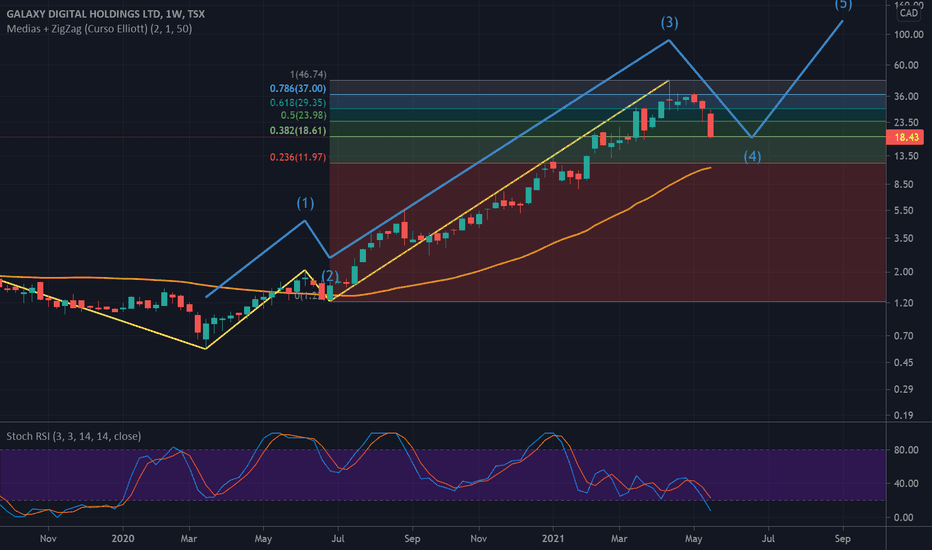Select the 0.236(11.97) Fibonacci level label
This screenshot has width=932, height=550.
pos(298,158)
